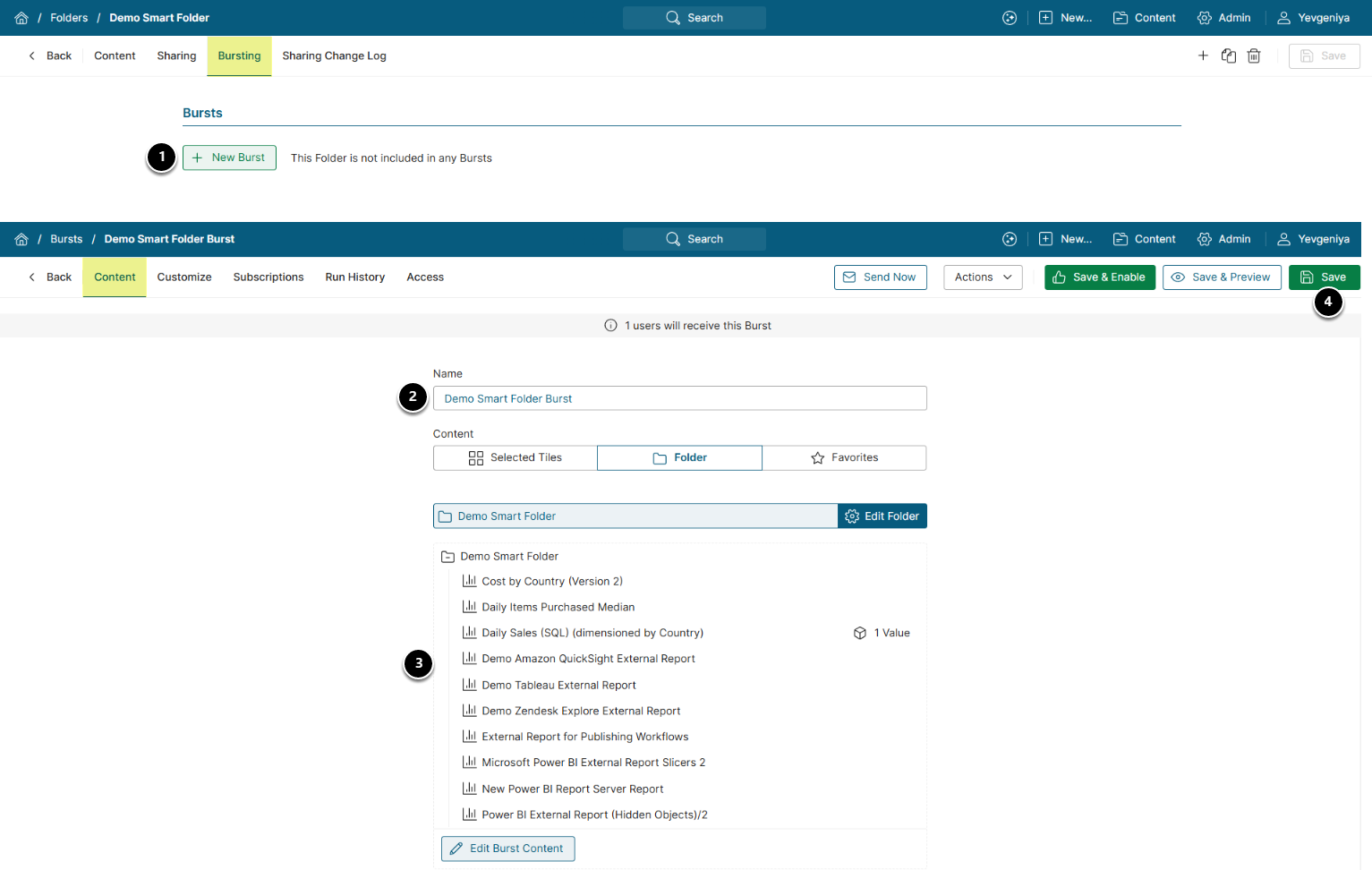Click Search box in the Bursts header

[695, 239]
